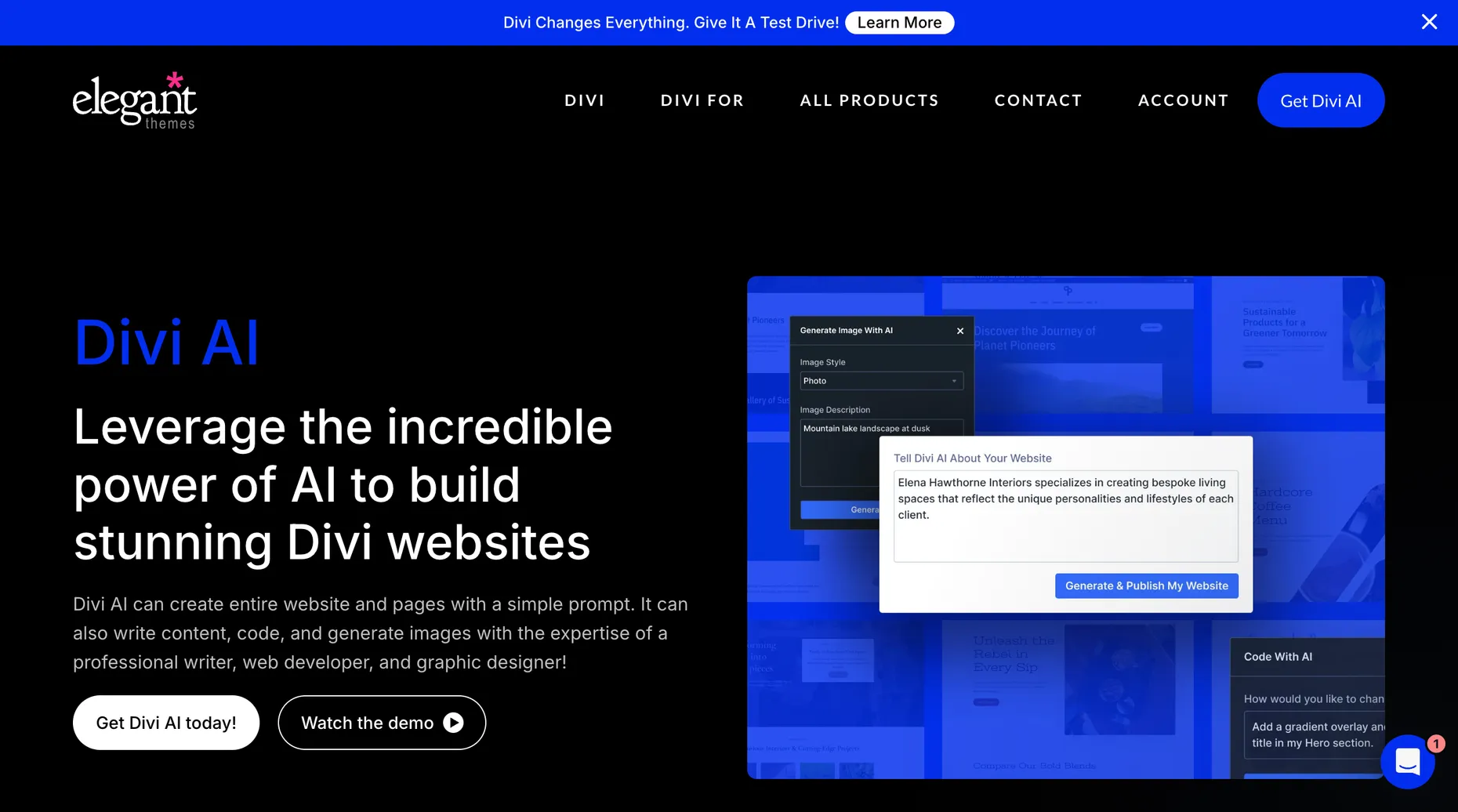Open the ACCOUNT menu item
Screen dimensions: 1458x812
coord(1183,100)
